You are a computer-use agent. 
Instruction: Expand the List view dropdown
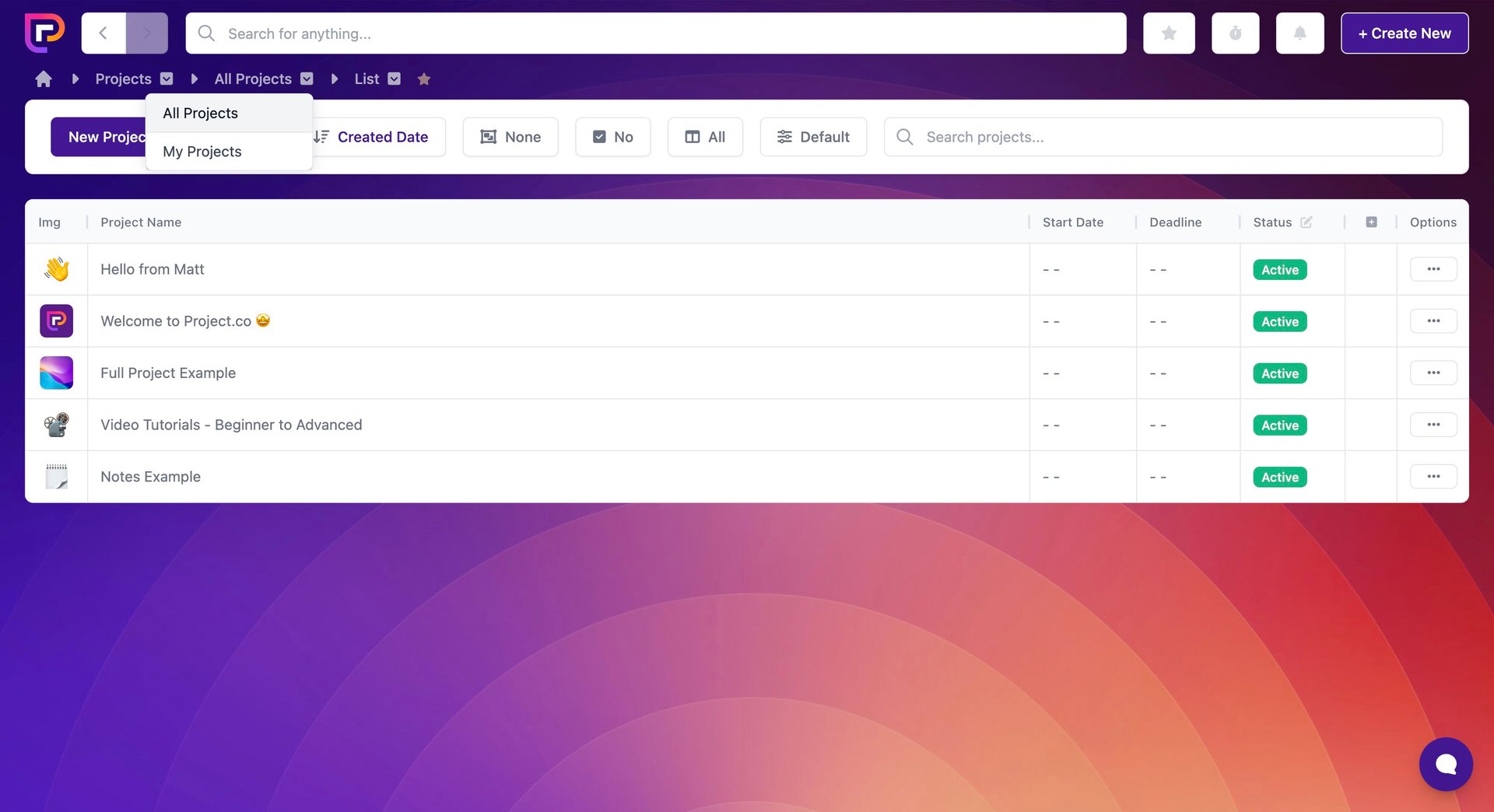coord(395,79)
